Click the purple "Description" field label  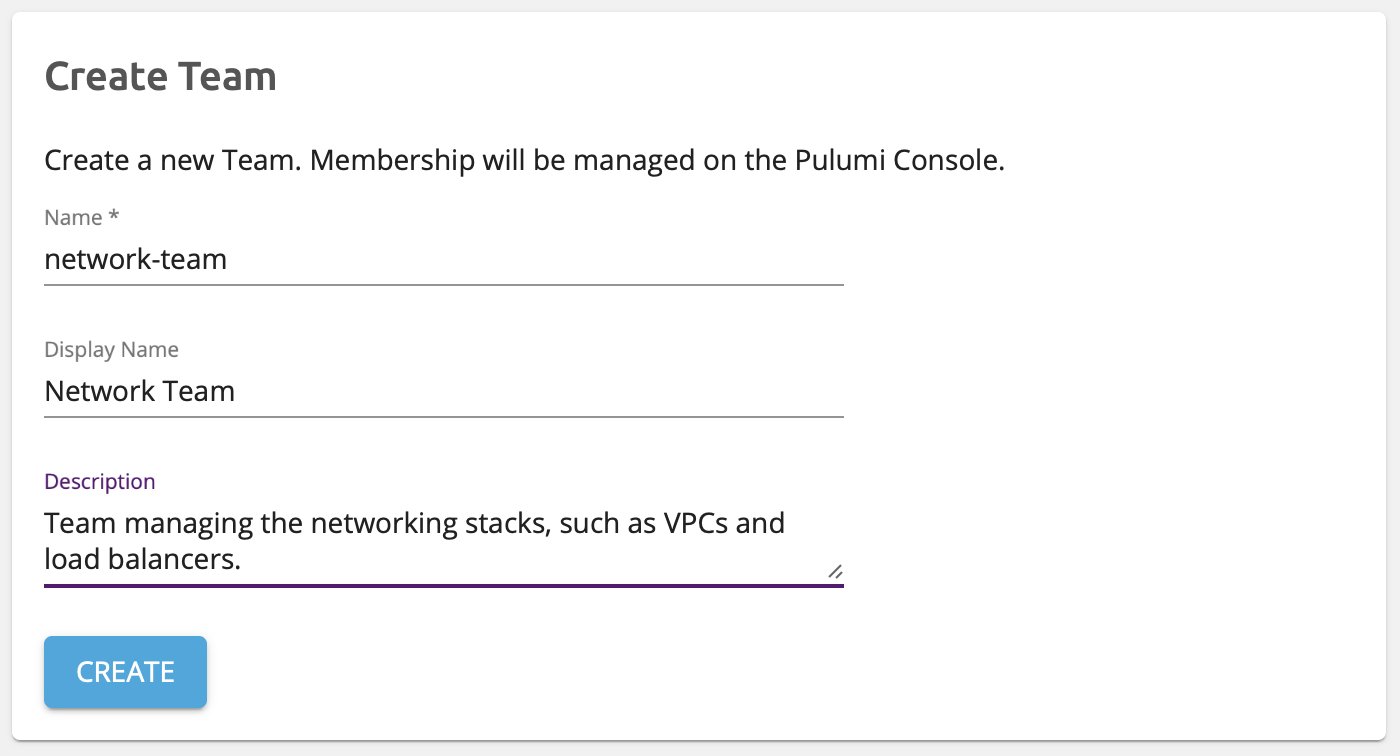tap(99, 482)
